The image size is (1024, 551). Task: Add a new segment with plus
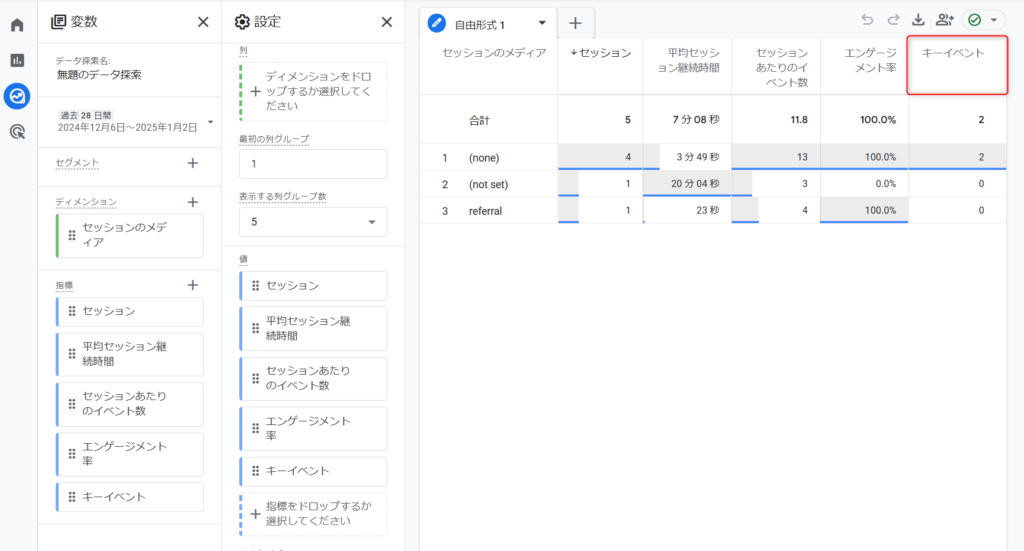pos(193,163)
